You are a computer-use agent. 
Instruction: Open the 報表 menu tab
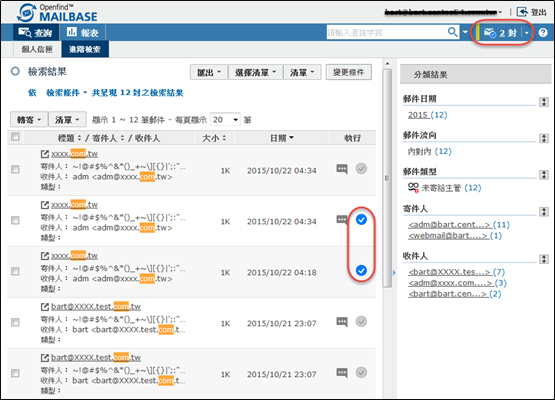(x=82, y=33)
